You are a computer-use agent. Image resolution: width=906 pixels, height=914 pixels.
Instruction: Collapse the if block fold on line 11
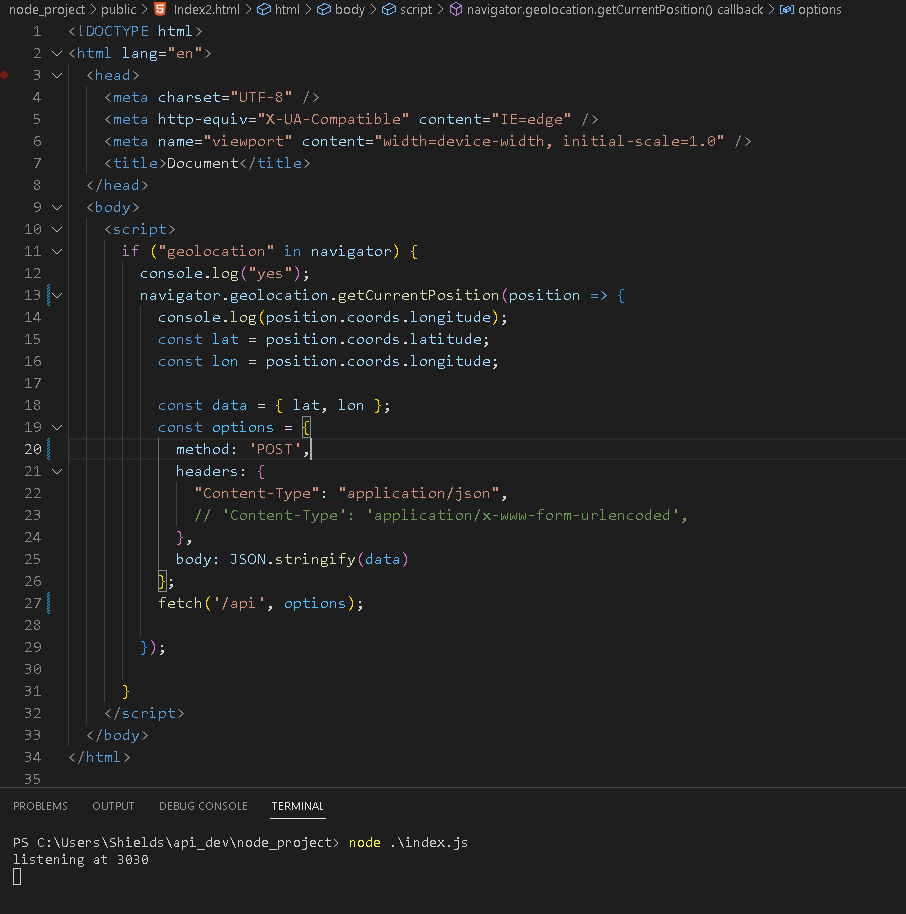[57, 252]
